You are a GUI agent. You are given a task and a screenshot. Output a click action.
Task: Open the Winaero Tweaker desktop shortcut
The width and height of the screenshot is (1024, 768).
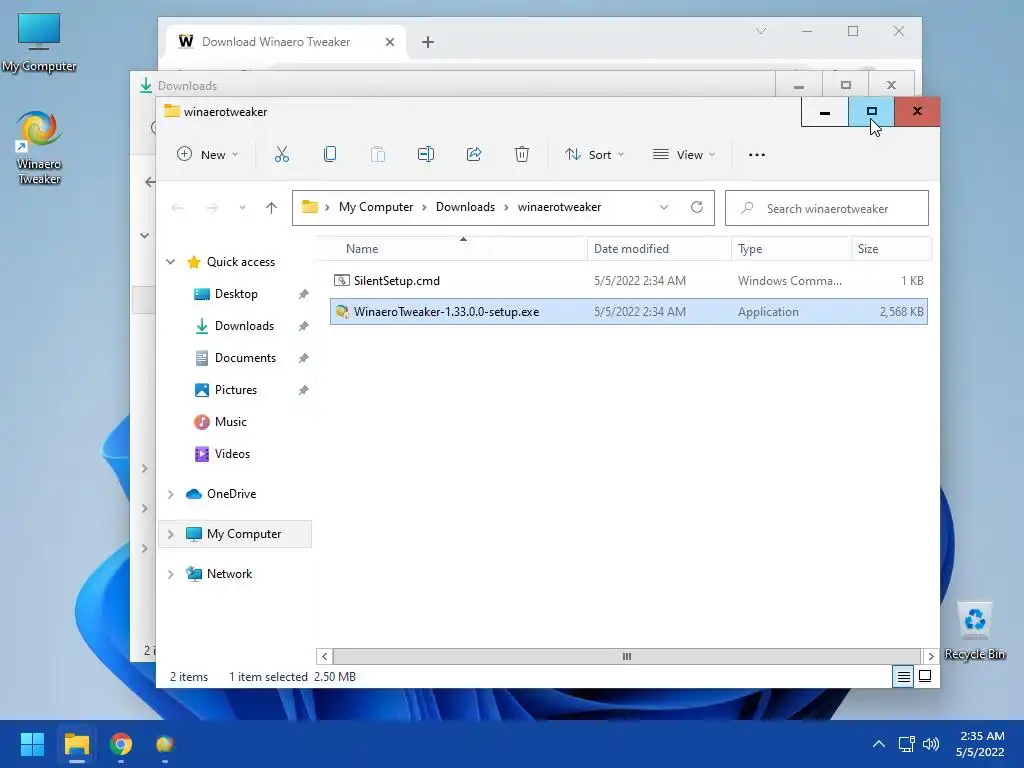39,148
